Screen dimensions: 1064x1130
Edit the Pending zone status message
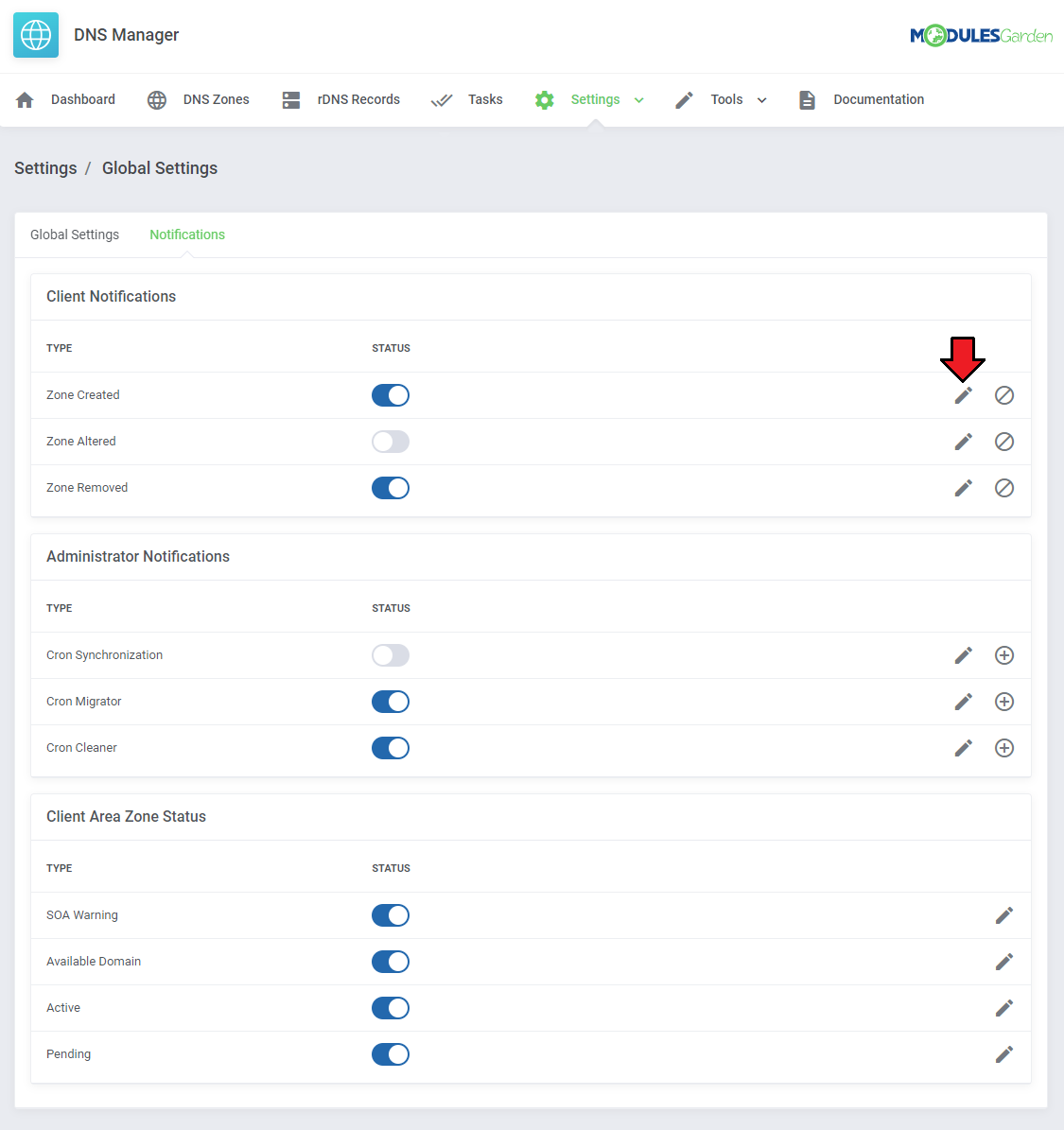tap(1004, 1054)
